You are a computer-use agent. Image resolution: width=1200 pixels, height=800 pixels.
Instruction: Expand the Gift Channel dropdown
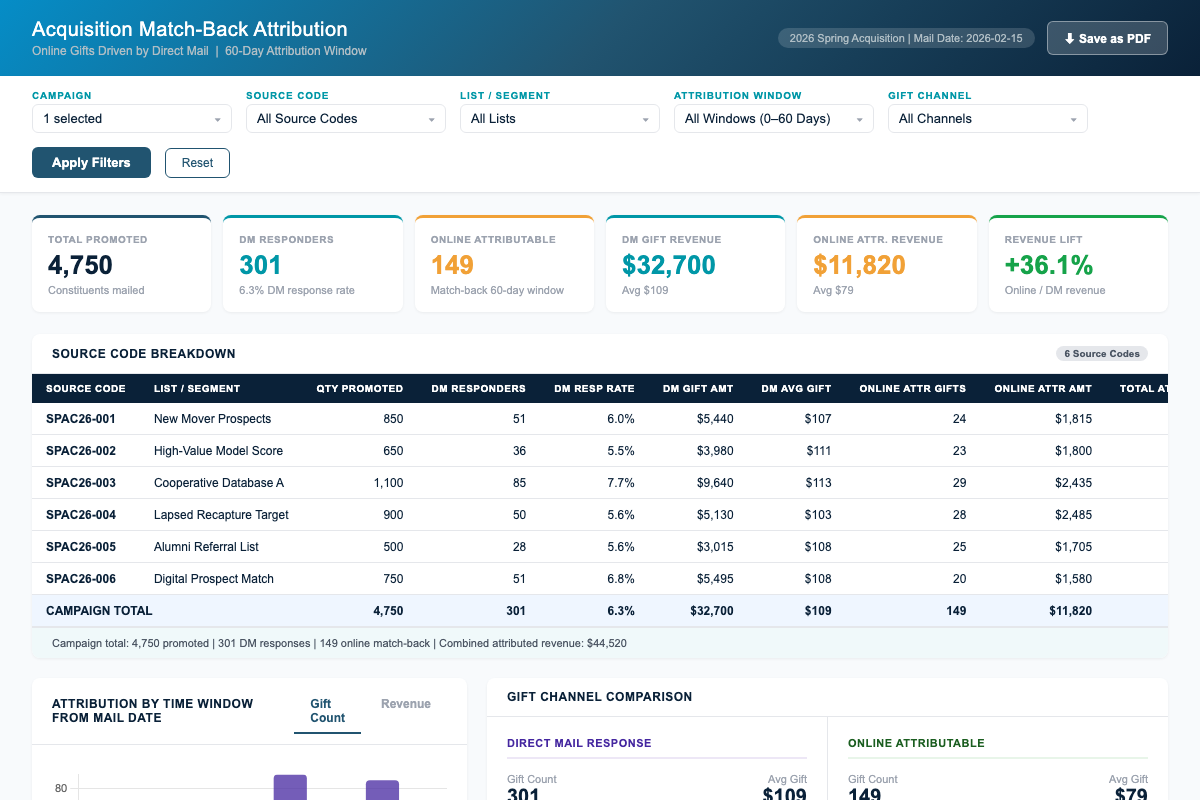(988, 118)
